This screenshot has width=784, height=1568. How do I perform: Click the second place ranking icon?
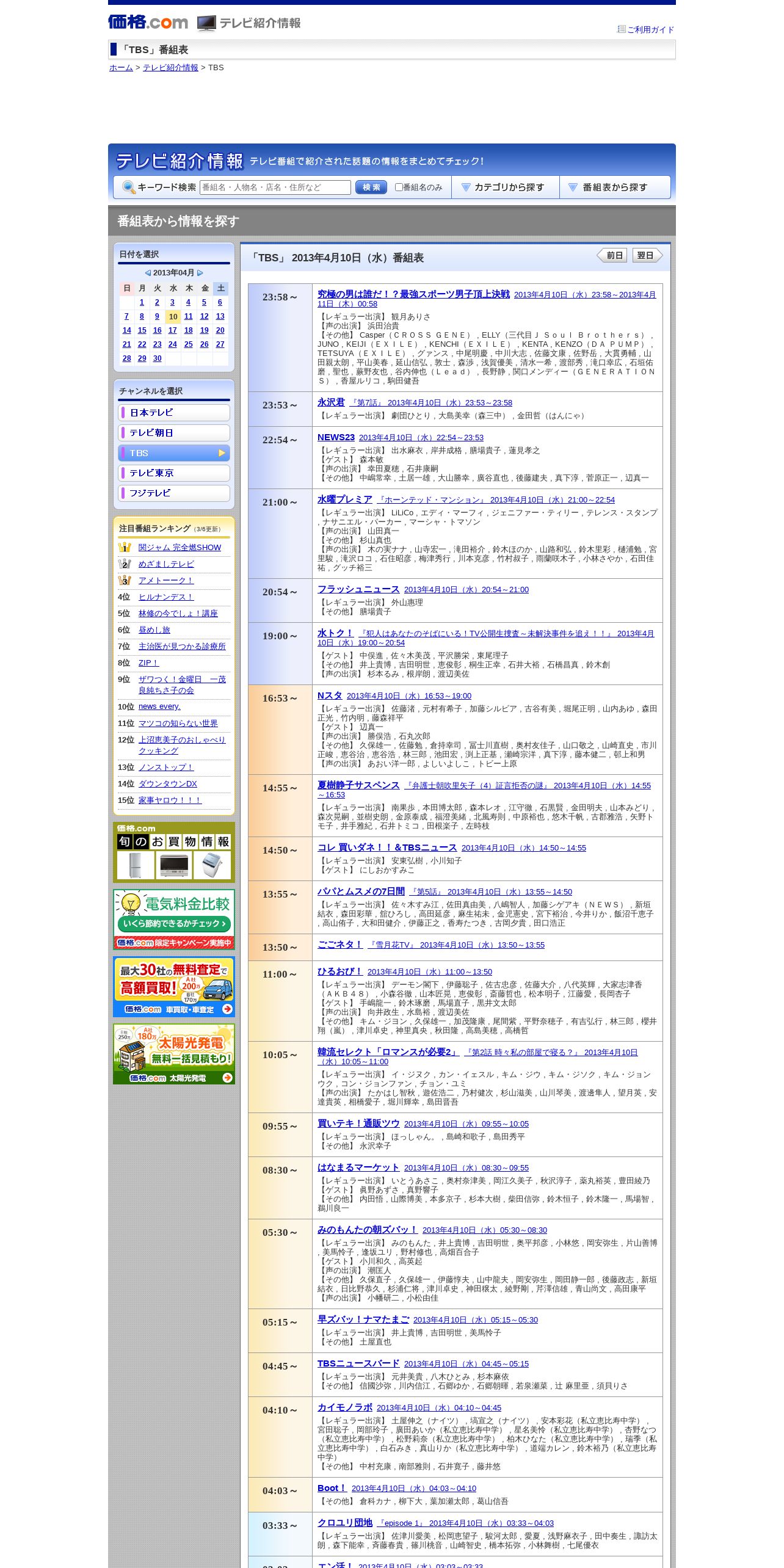click(125, 564)
